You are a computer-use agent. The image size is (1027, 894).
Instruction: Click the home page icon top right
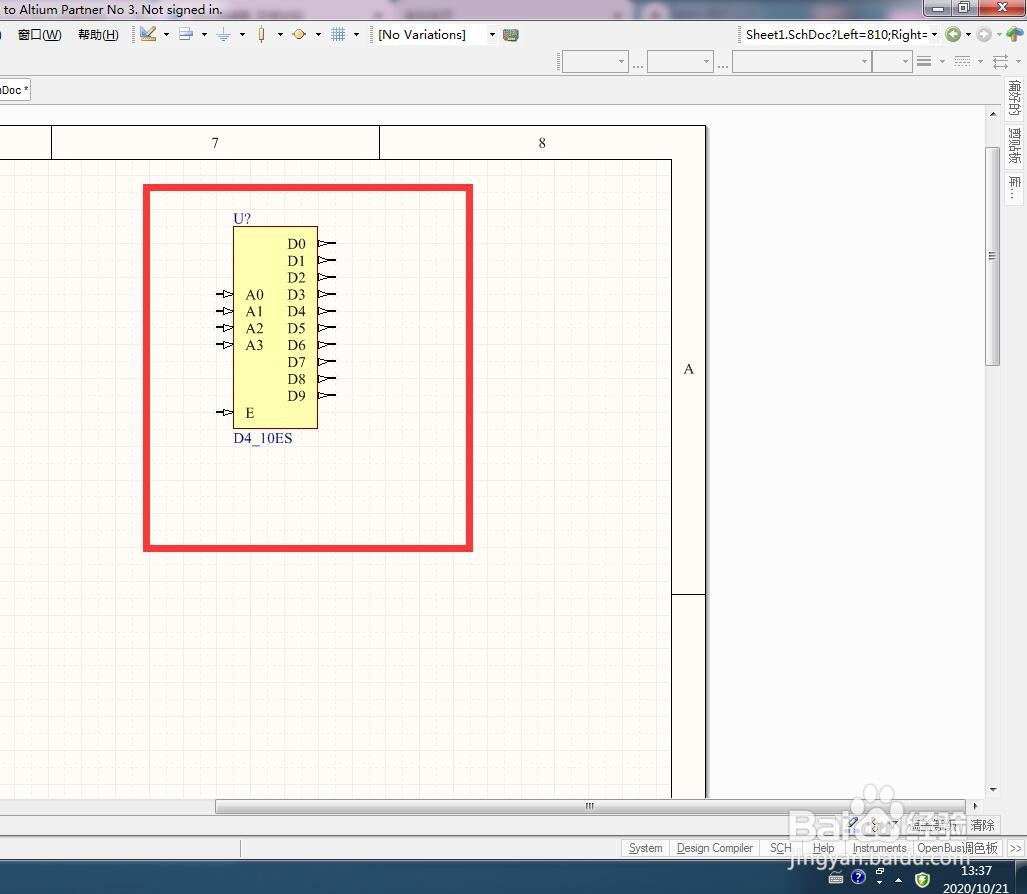(x=1015, y=34)
